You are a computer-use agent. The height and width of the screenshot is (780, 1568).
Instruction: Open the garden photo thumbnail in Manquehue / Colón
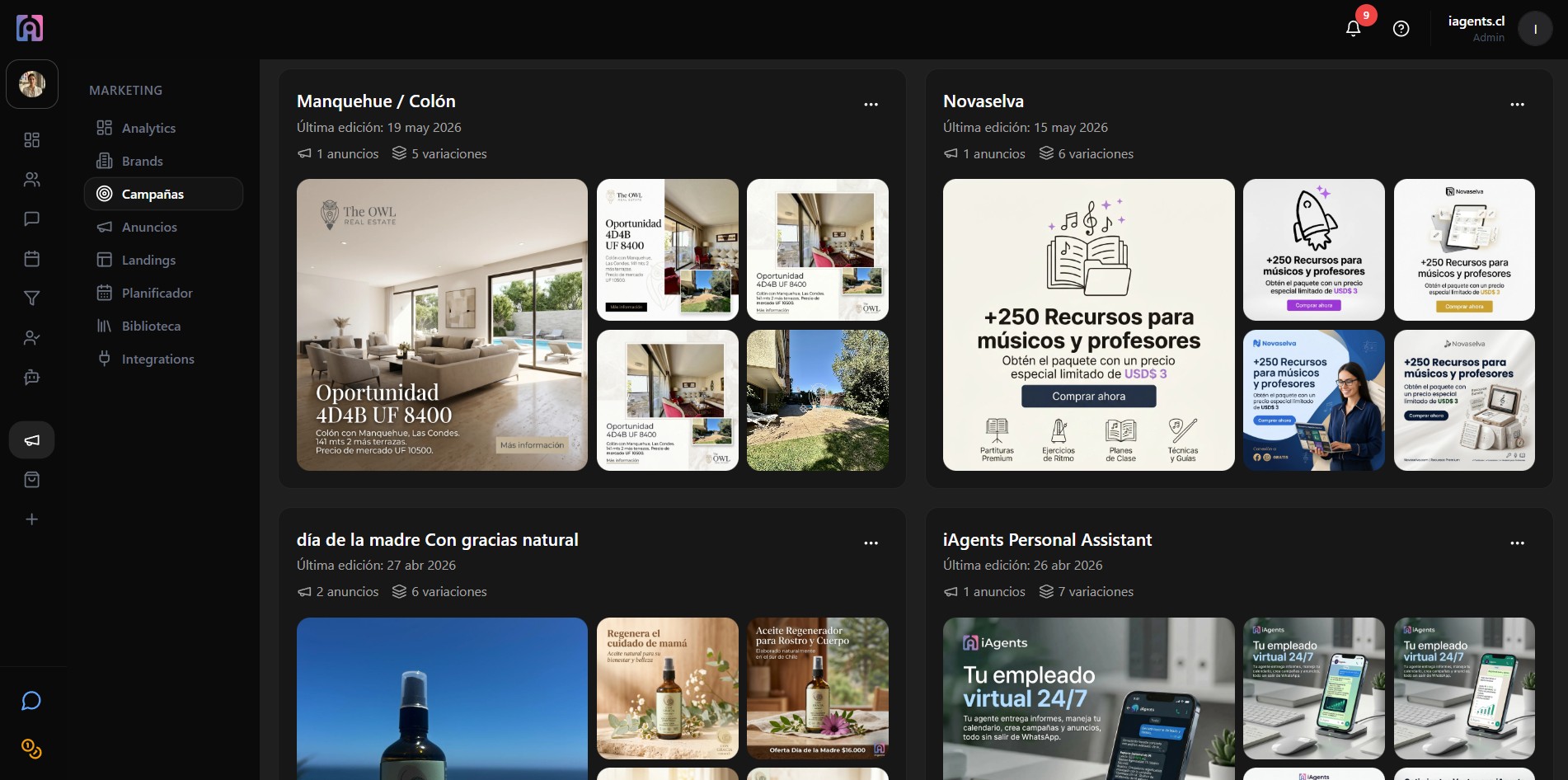[x=818, y=400]
